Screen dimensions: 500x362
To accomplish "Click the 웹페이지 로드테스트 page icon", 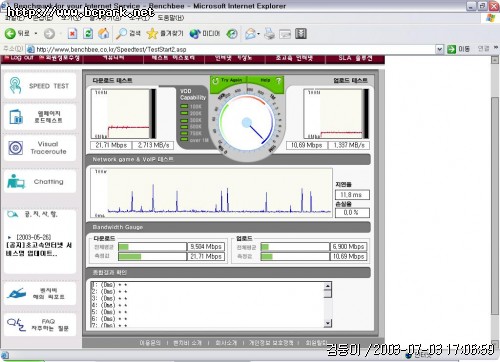I will coord(16,117).
